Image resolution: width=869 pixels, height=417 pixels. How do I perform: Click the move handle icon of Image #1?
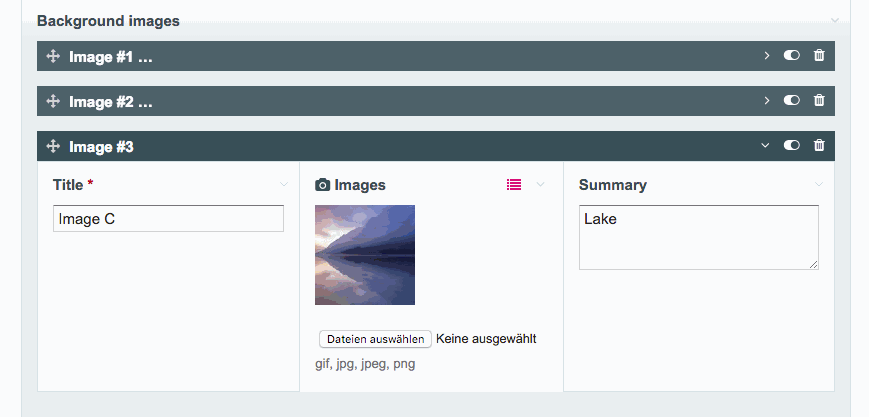(53, 56)
